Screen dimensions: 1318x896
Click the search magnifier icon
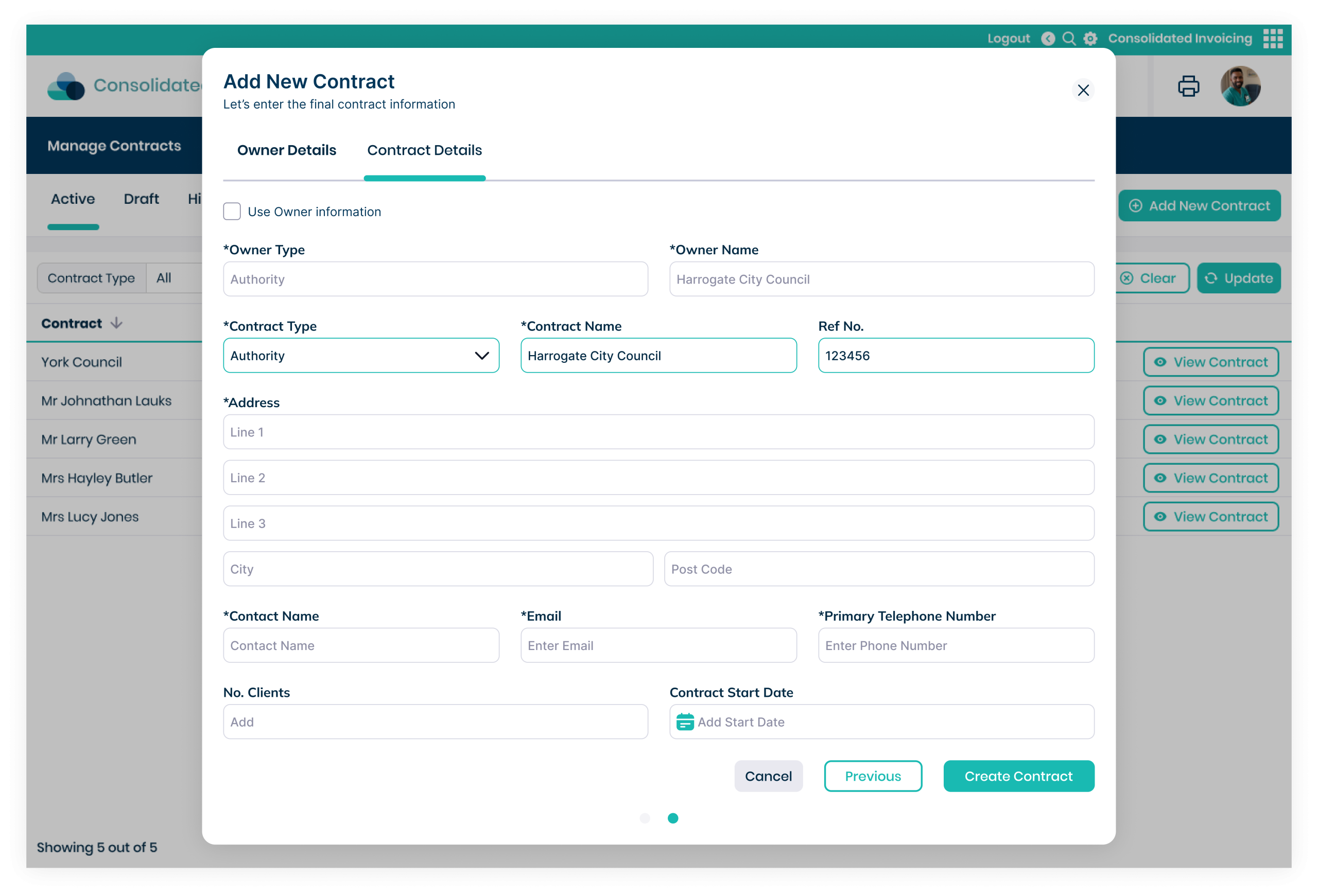tap(1069, 39)
